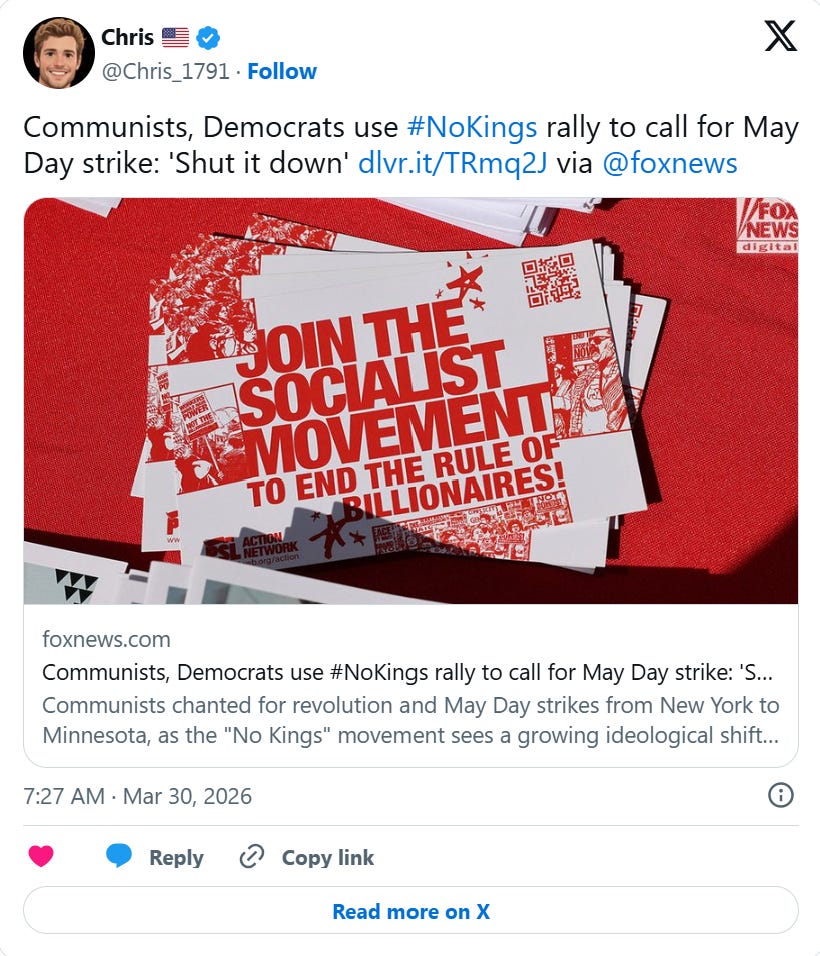The height and width of the screenshot is (956, 820).
Task: Open the tweet info circle icon
Action: (x=780, y=795)
